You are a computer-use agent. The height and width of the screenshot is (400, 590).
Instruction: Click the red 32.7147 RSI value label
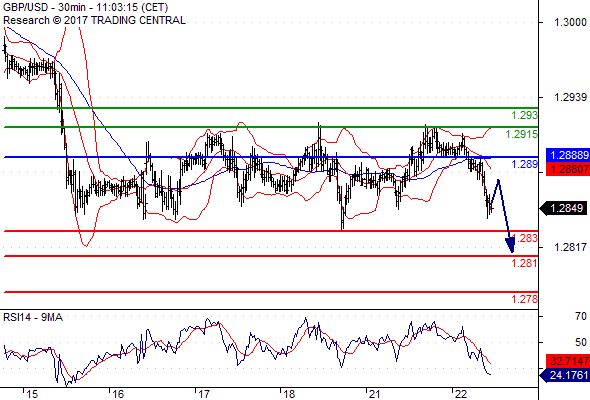[567, 361]
